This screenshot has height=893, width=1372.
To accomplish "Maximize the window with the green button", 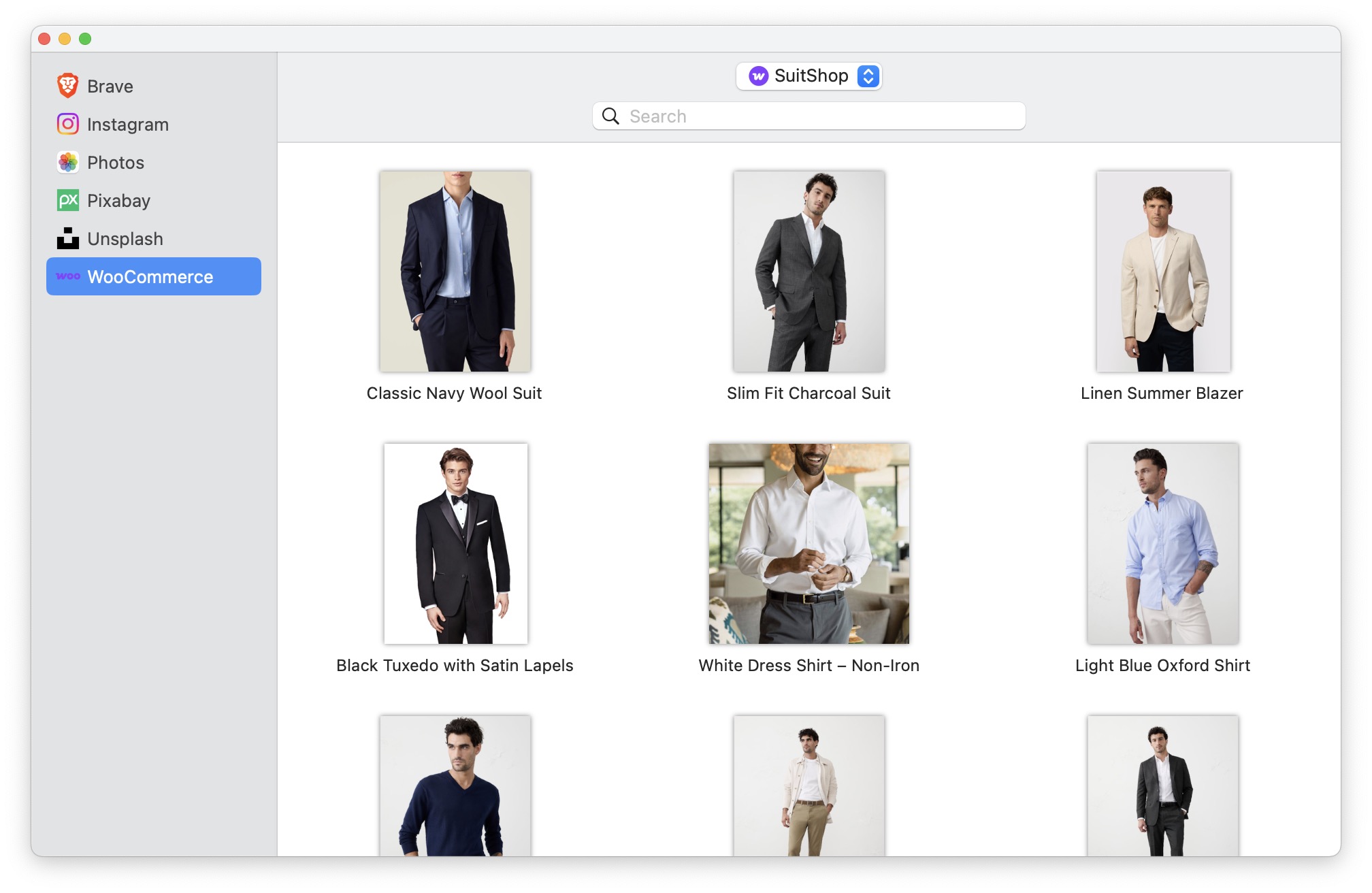I will click(85, 39).
